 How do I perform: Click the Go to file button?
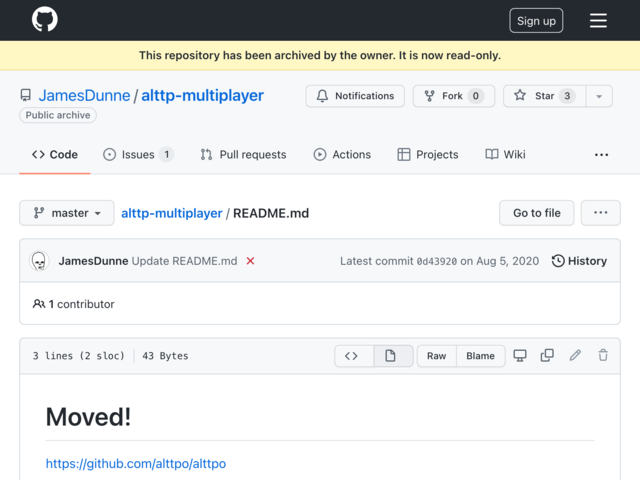pyautogui.click(x=537, y=213)
